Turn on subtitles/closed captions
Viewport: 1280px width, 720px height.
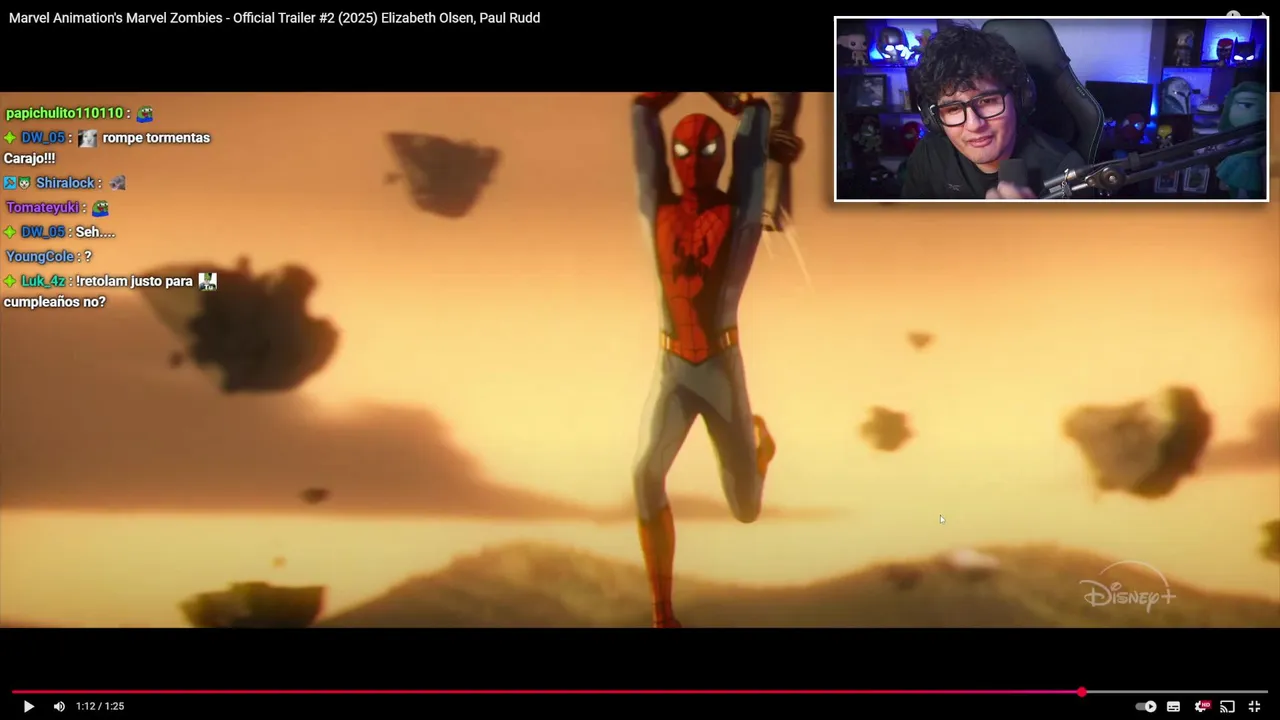[x=1173, y=706]
